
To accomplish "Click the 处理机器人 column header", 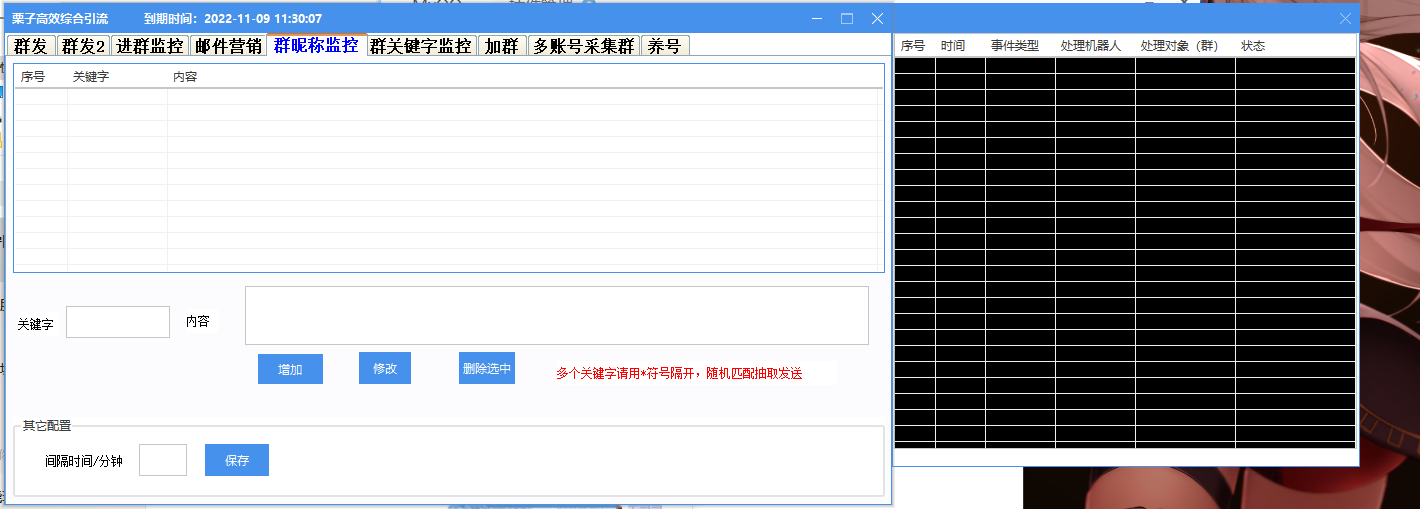I will (1091, 46).
